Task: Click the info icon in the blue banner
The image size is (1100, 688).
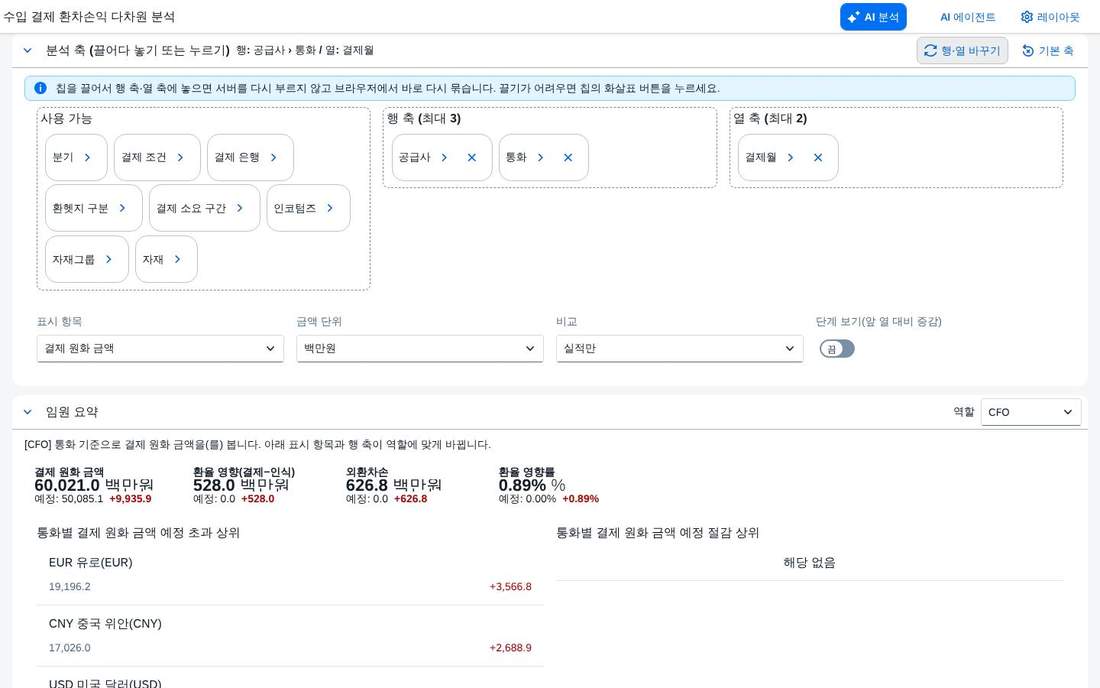Action: coord(41,88)
